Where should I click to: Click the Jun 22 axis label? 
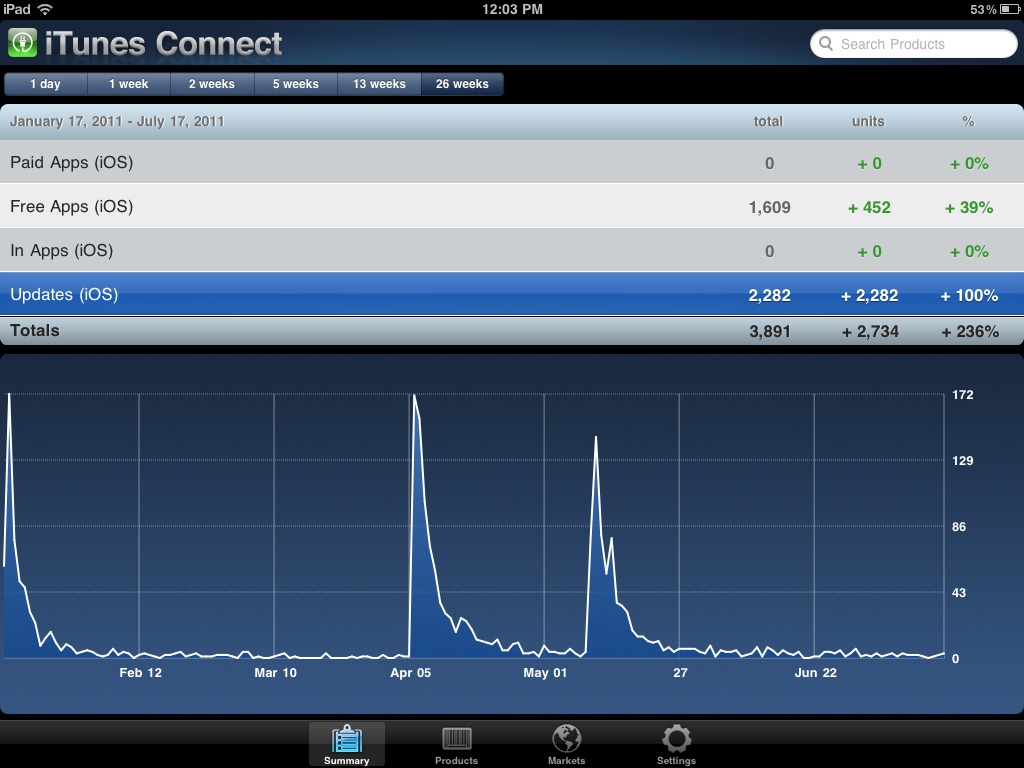(x=816, y=673)
